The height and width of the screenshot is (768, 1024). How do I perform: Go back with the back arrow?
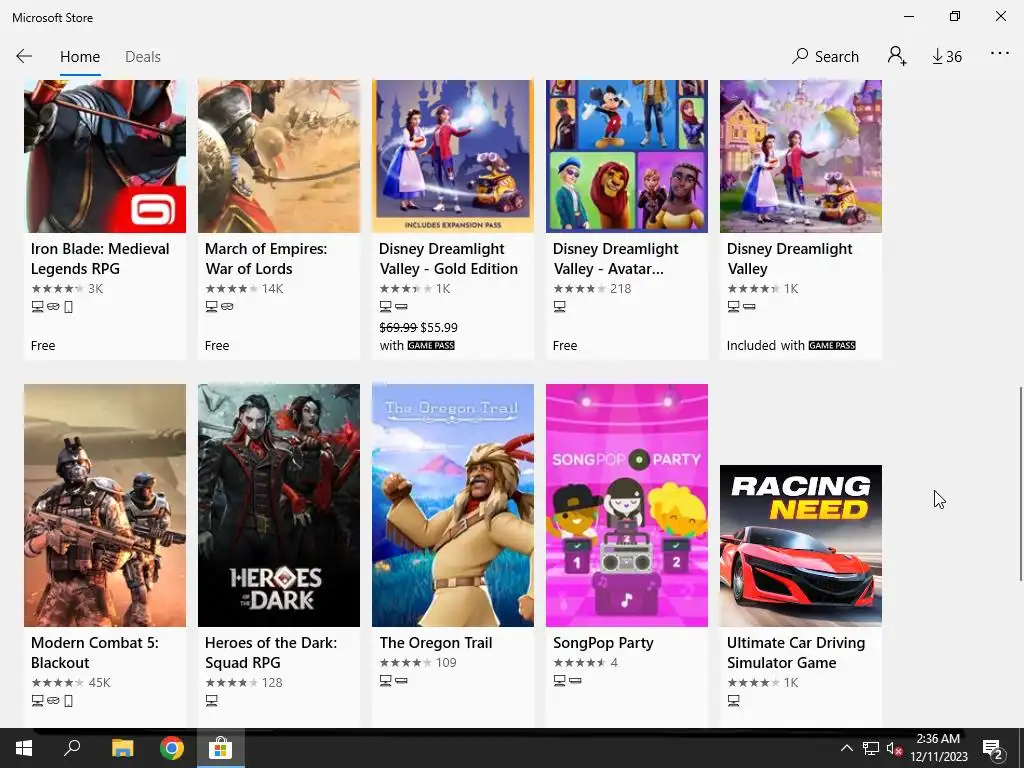[24, 56]
